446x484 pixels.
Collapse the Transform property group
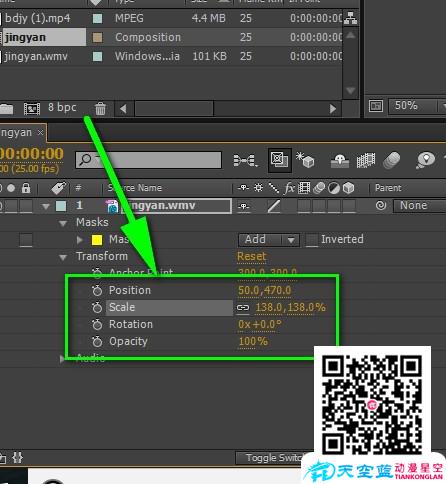(x=63, y=257)
